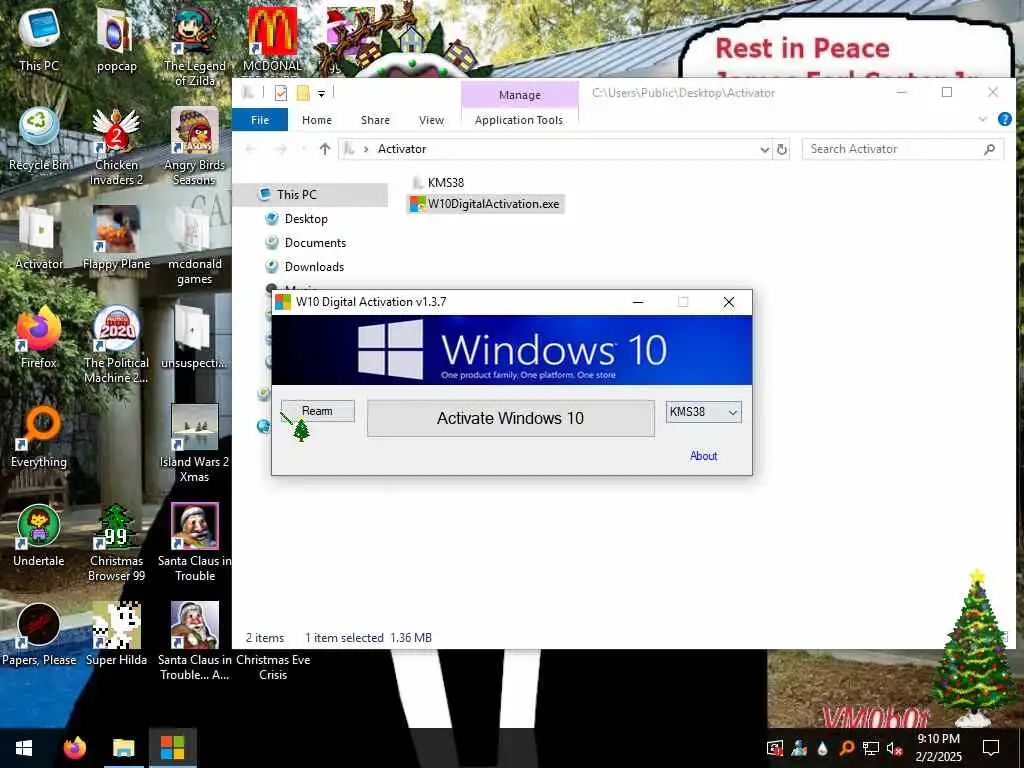This screenshot has width=1024, height=768.
Task: Open File Explorer from the taskbar
Action: click(x=123, y=748)
